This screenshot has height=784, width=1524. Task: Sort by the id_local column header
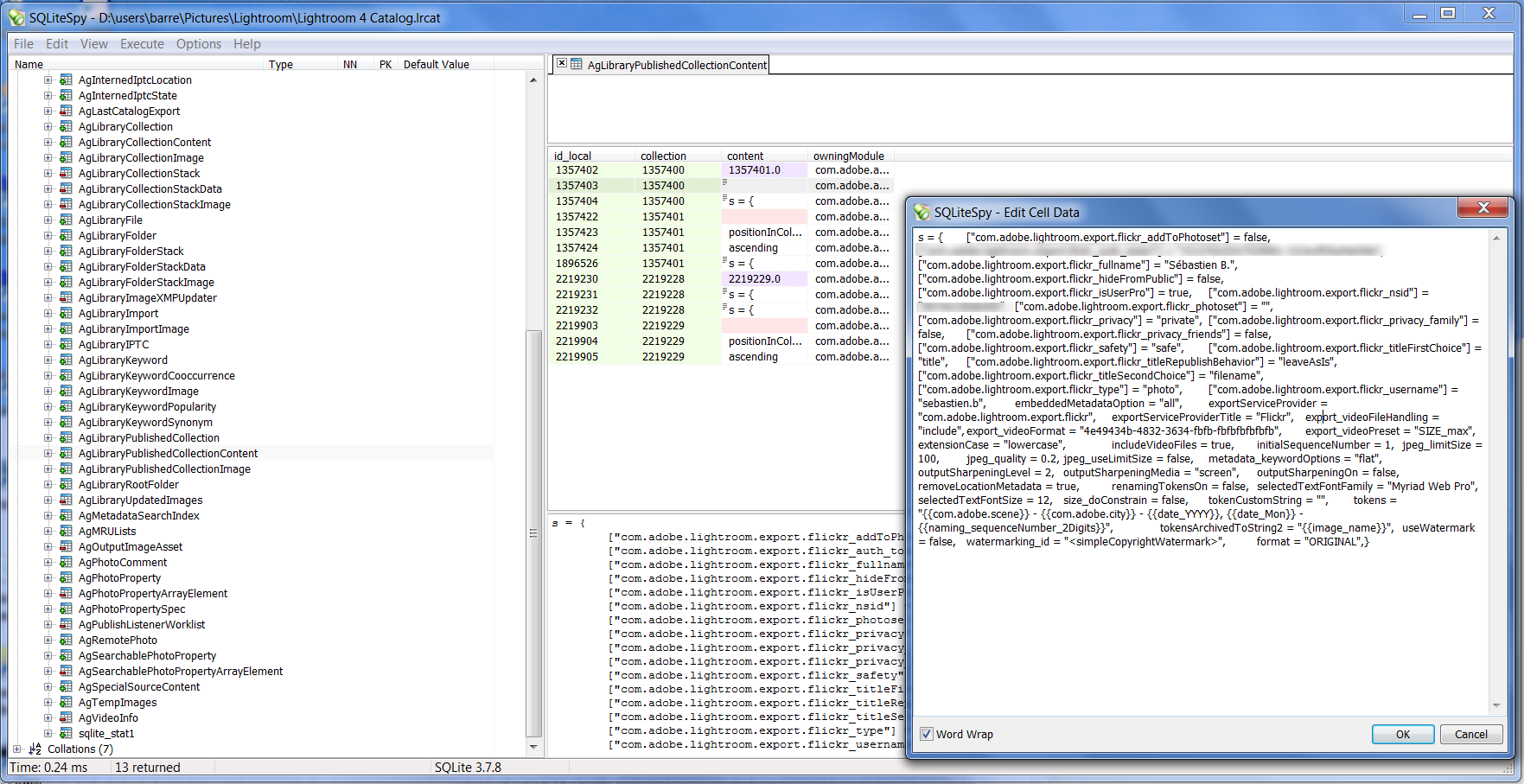coord(592,156)
